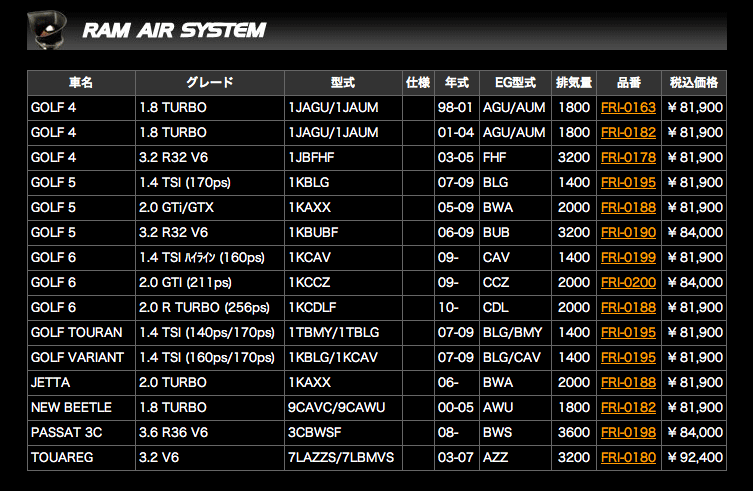Select the 00-05 model year cell
This screenshot has height=491, width=753.
pos(457,407)
